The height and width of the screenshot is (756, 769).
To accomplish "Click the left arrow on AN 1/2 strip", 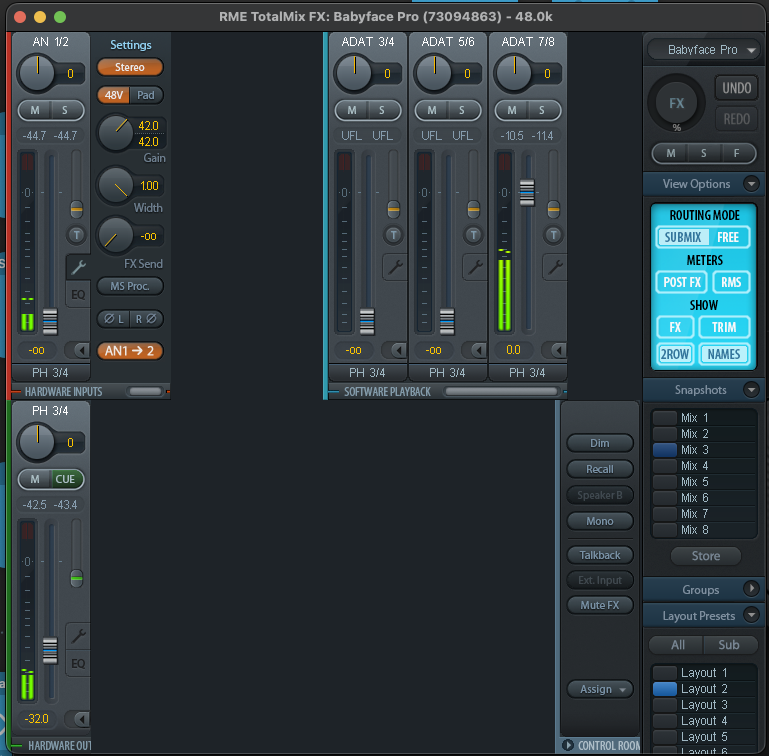I will tap(77, 350).
